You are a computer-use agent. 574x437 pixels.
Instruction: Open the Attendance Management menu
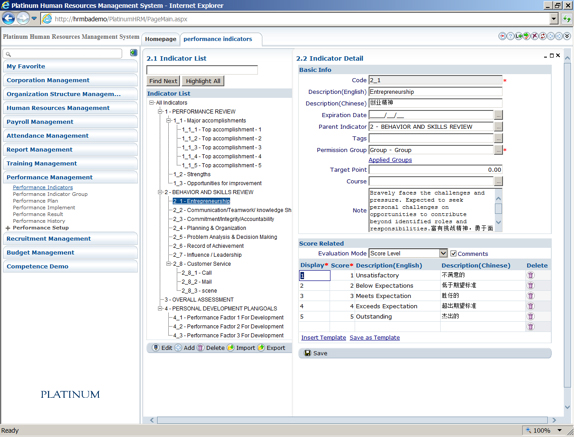click(70, 136)
